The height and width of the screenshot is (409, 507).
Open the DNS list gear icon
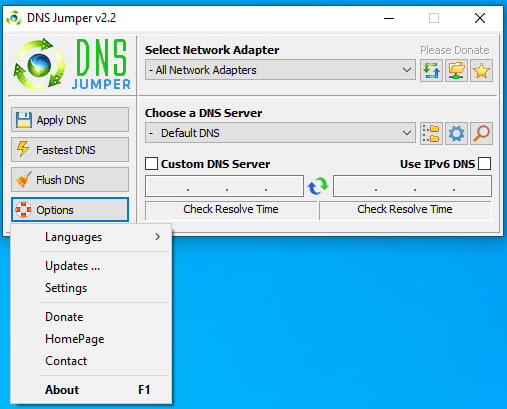click(456, 133)
